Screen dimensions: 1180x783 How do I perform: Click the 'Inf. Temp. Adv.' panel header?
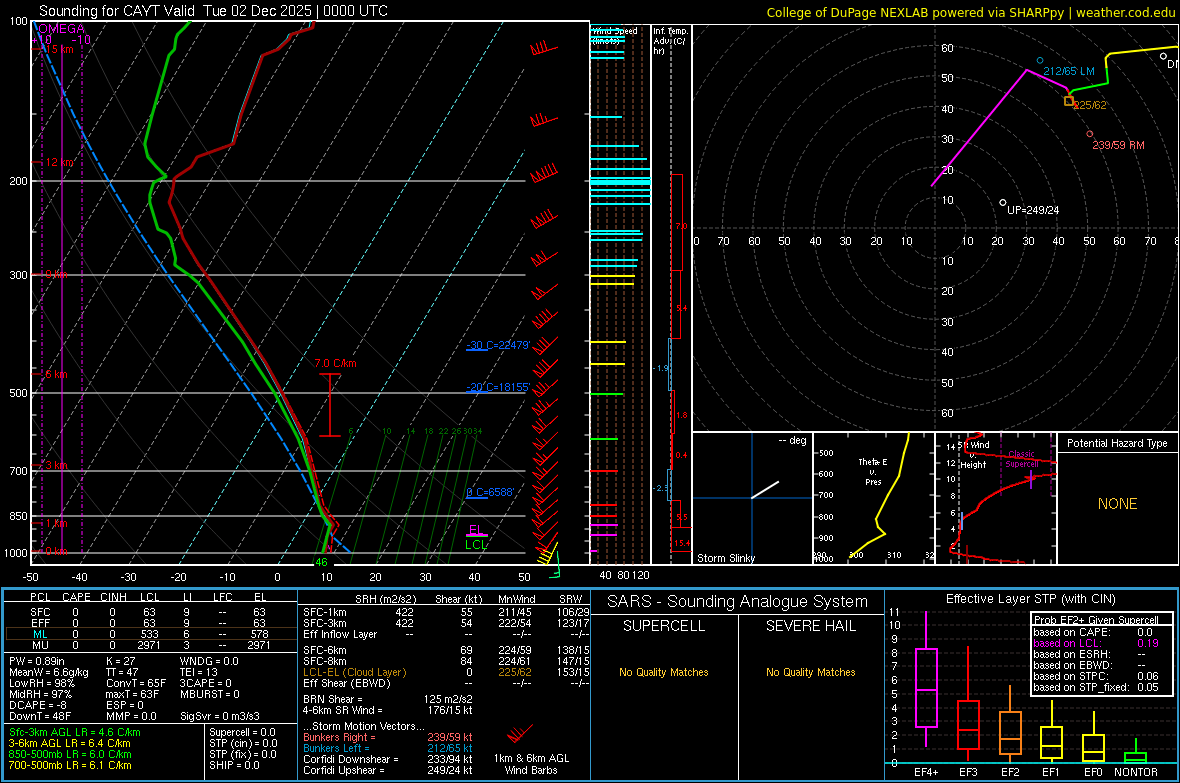pyautogui.click(x=670, y=41)
